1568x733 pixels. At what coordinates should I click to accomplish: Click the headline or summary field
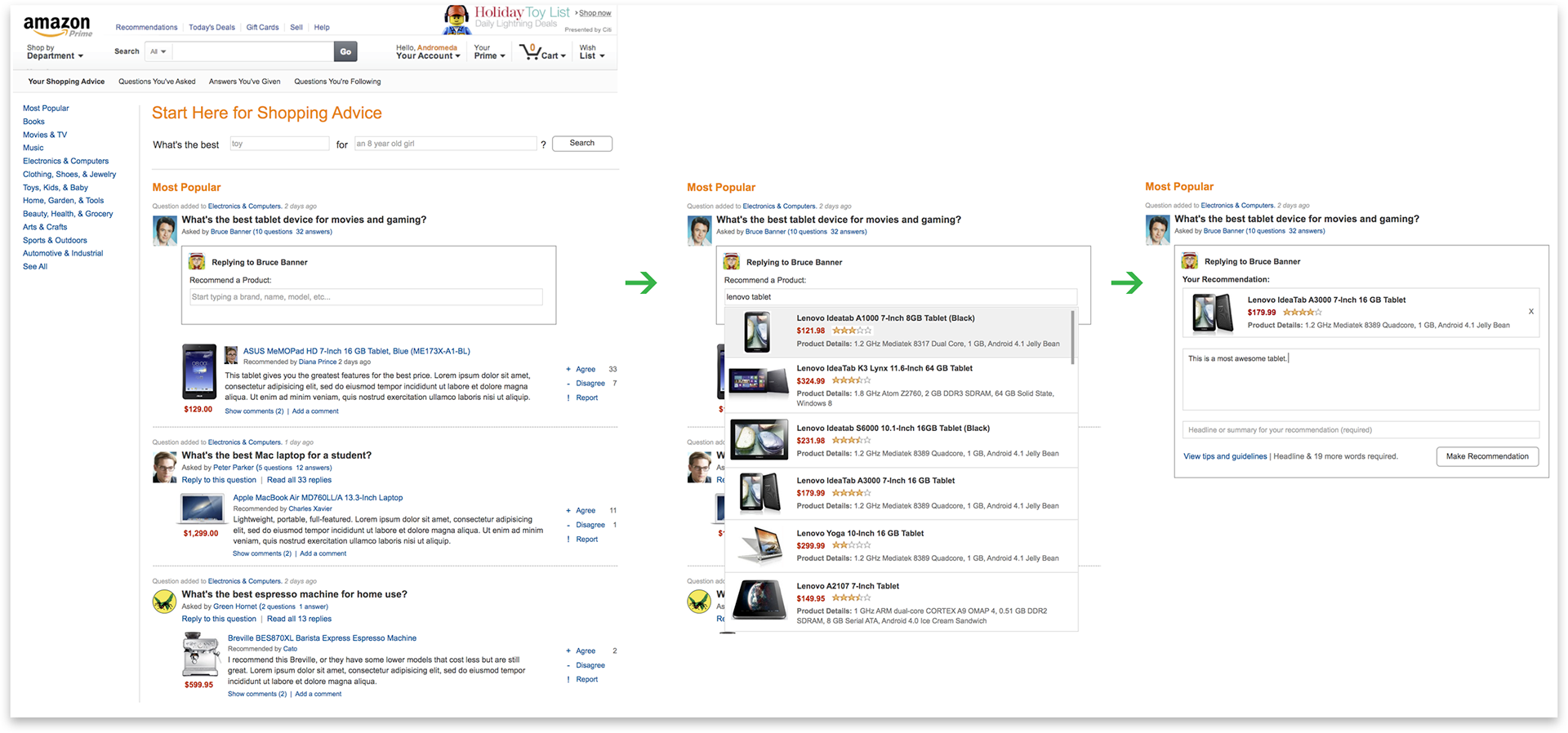tap(1361, 430)
